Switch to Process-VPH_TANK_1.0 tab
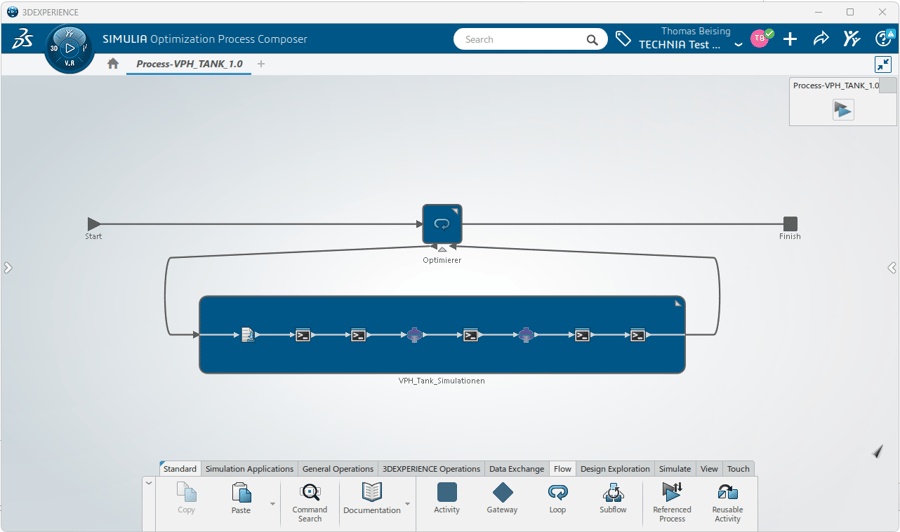 click(x=189, y=64)
